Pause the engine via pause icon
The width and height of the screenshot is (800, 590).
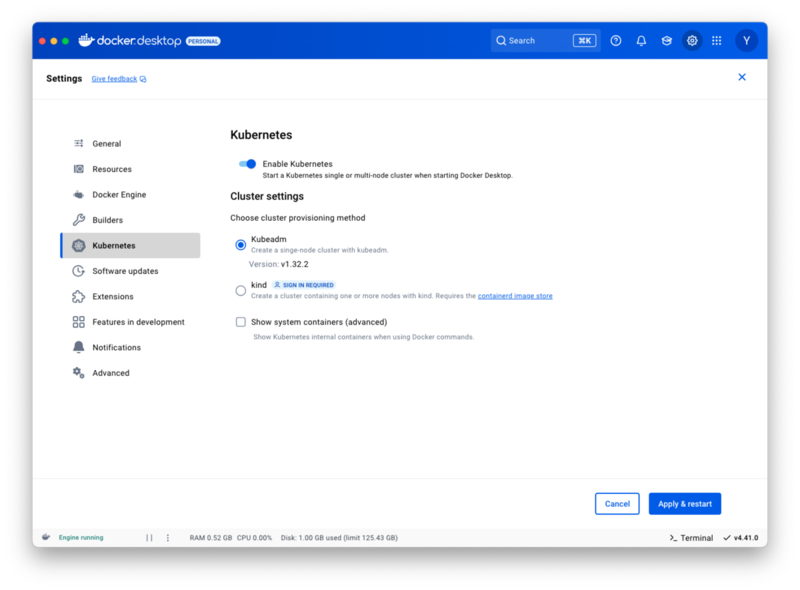[149, 537]
